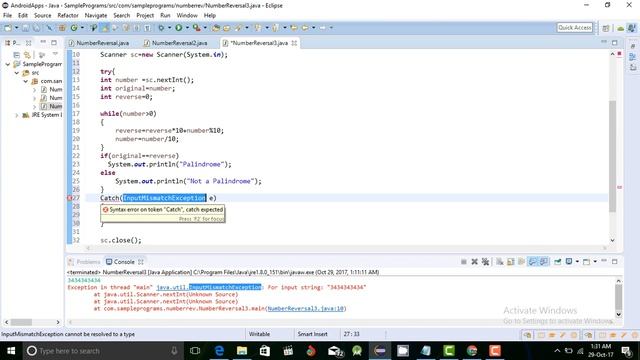Open Task View on taskbar
The image size is (640, 360).
point(195,351)
